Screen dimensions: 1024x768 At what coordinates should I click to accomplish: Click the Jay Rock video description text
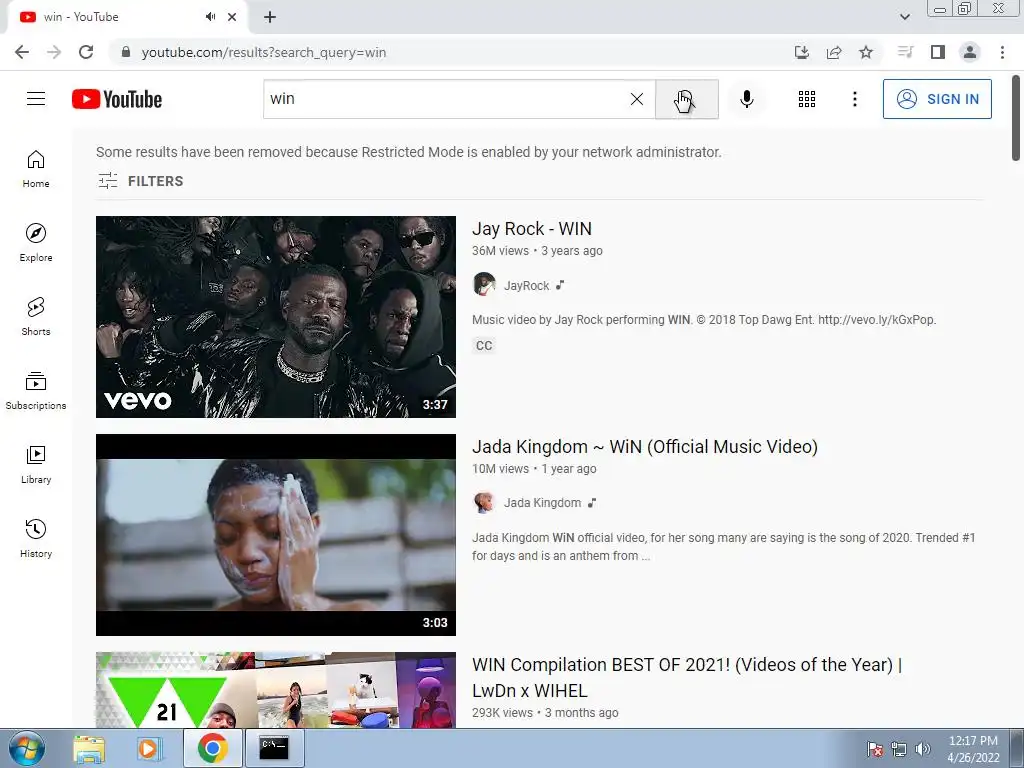pos(704,320)
